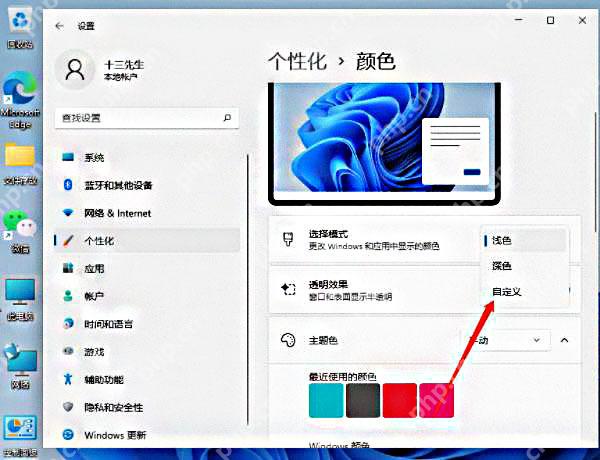Open 网络 & Internet settings category

tap(147, 213)
